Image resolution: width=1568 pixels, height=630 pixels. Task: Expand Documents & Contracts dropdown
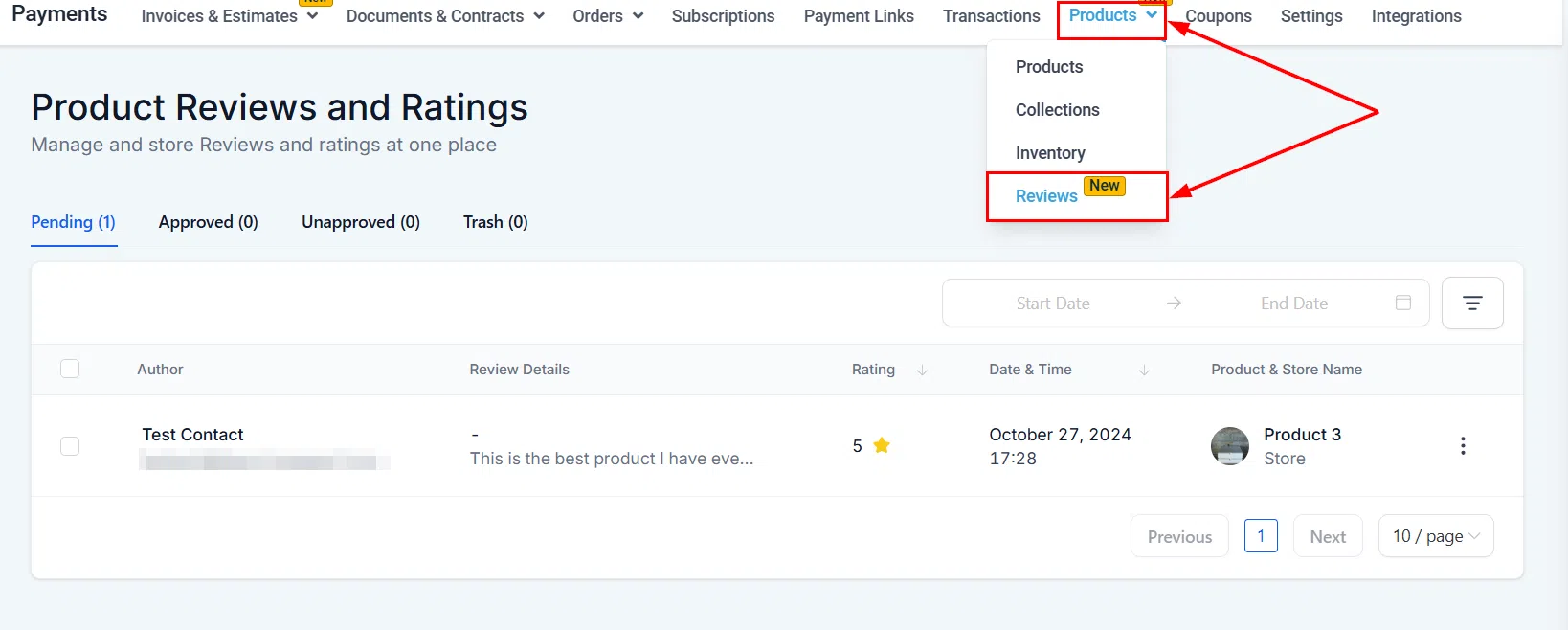coord(445,16)
